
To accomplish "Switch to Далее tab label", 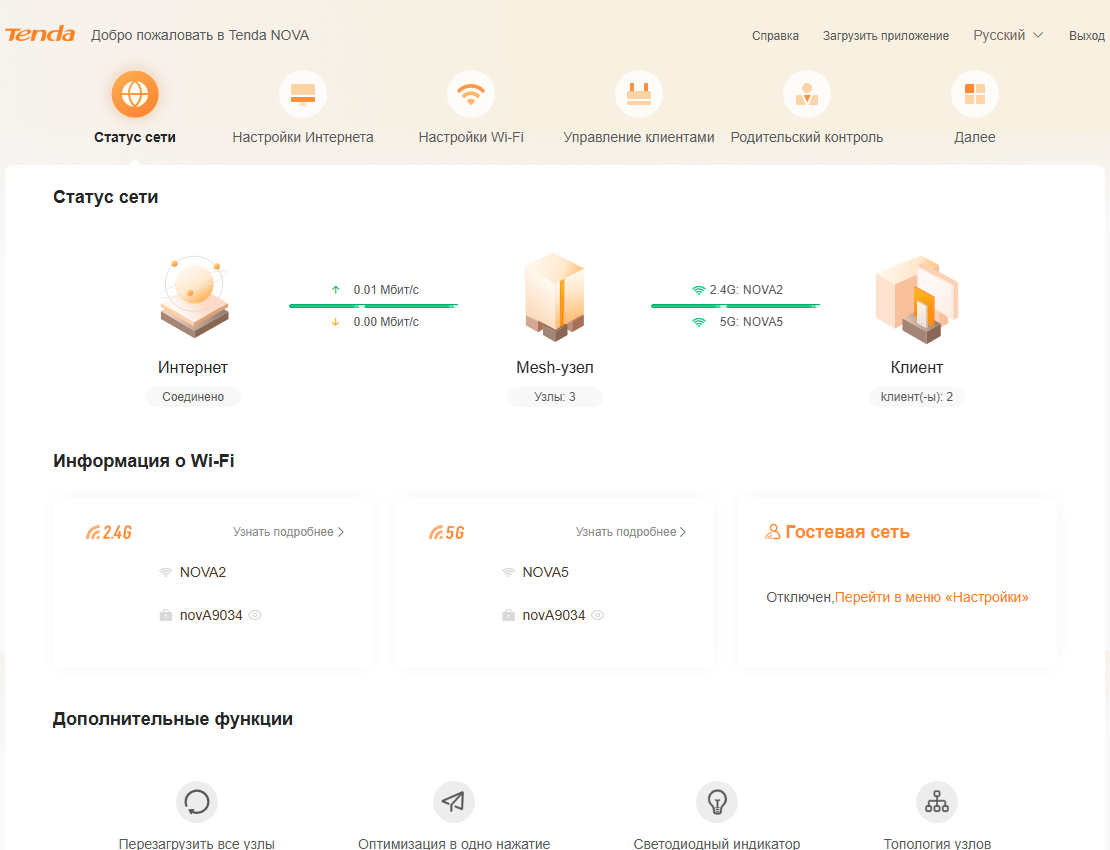I will (975, 137).
